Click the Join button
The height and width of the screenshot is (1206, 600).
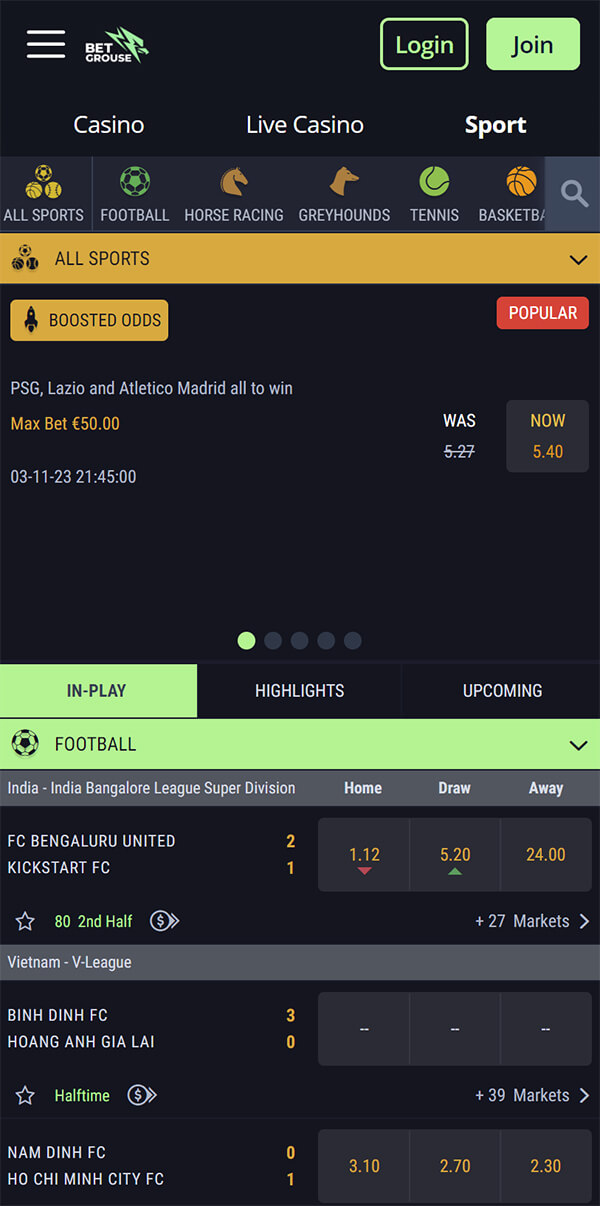coord(533,44)
